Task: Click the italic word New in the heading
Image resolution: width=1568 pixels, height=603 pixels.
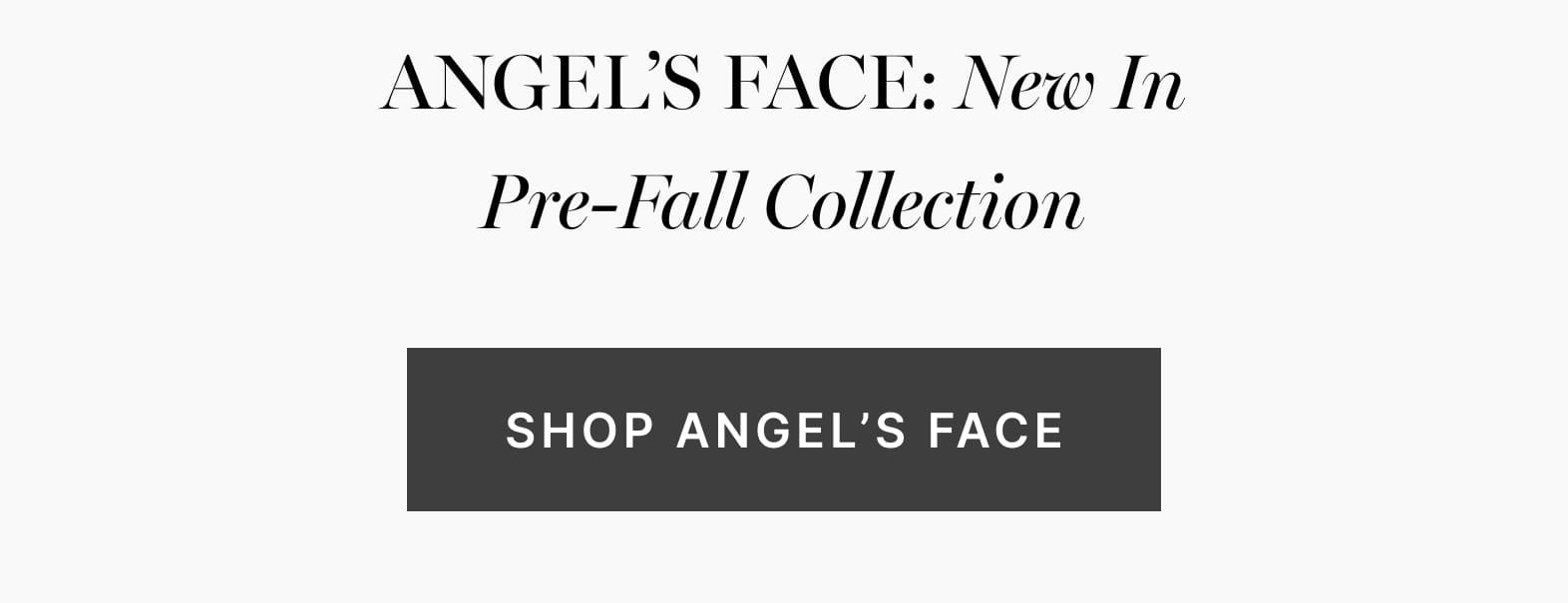Action: (x=1024, y=84)
